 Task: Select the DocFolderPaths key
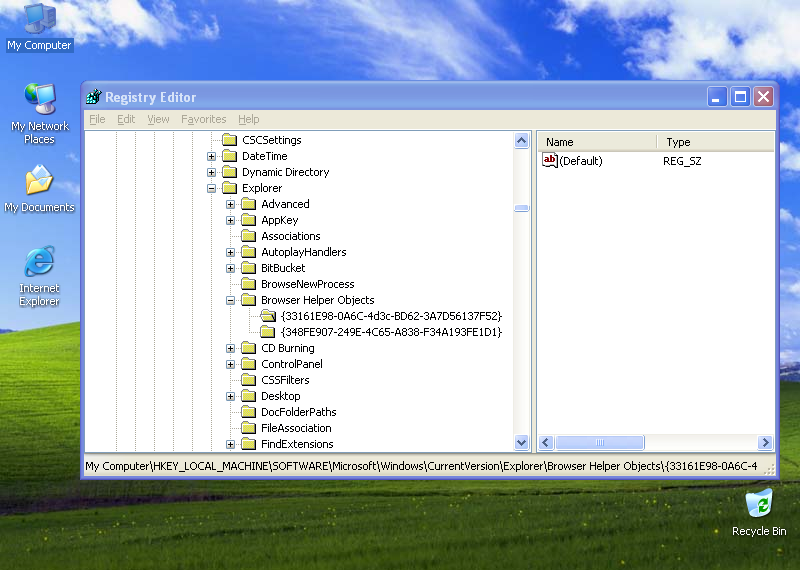click(298, 412)
